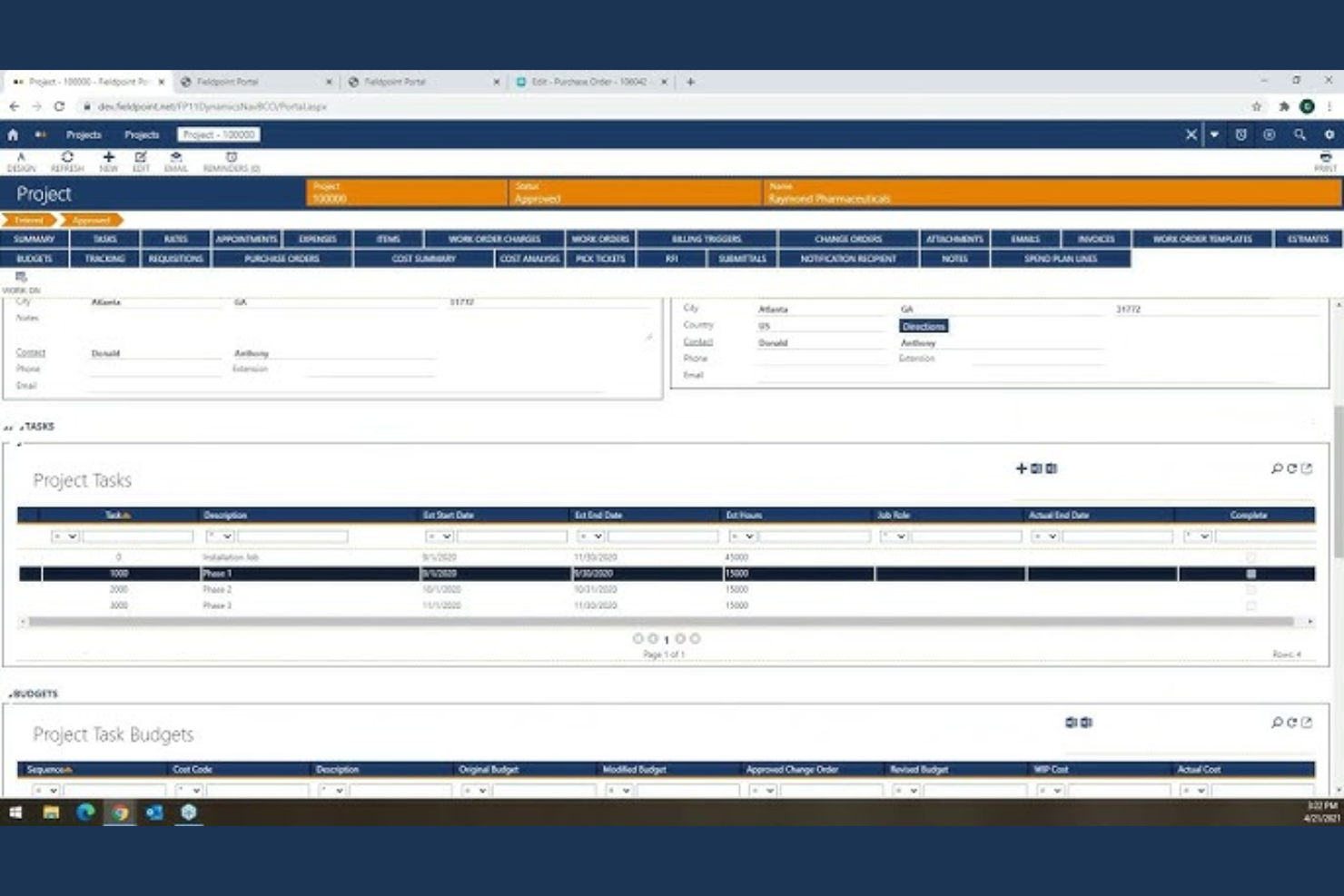Open the Cost Analysis tab
Viewport: 1344px width, 896px height.
coord(529,259)
